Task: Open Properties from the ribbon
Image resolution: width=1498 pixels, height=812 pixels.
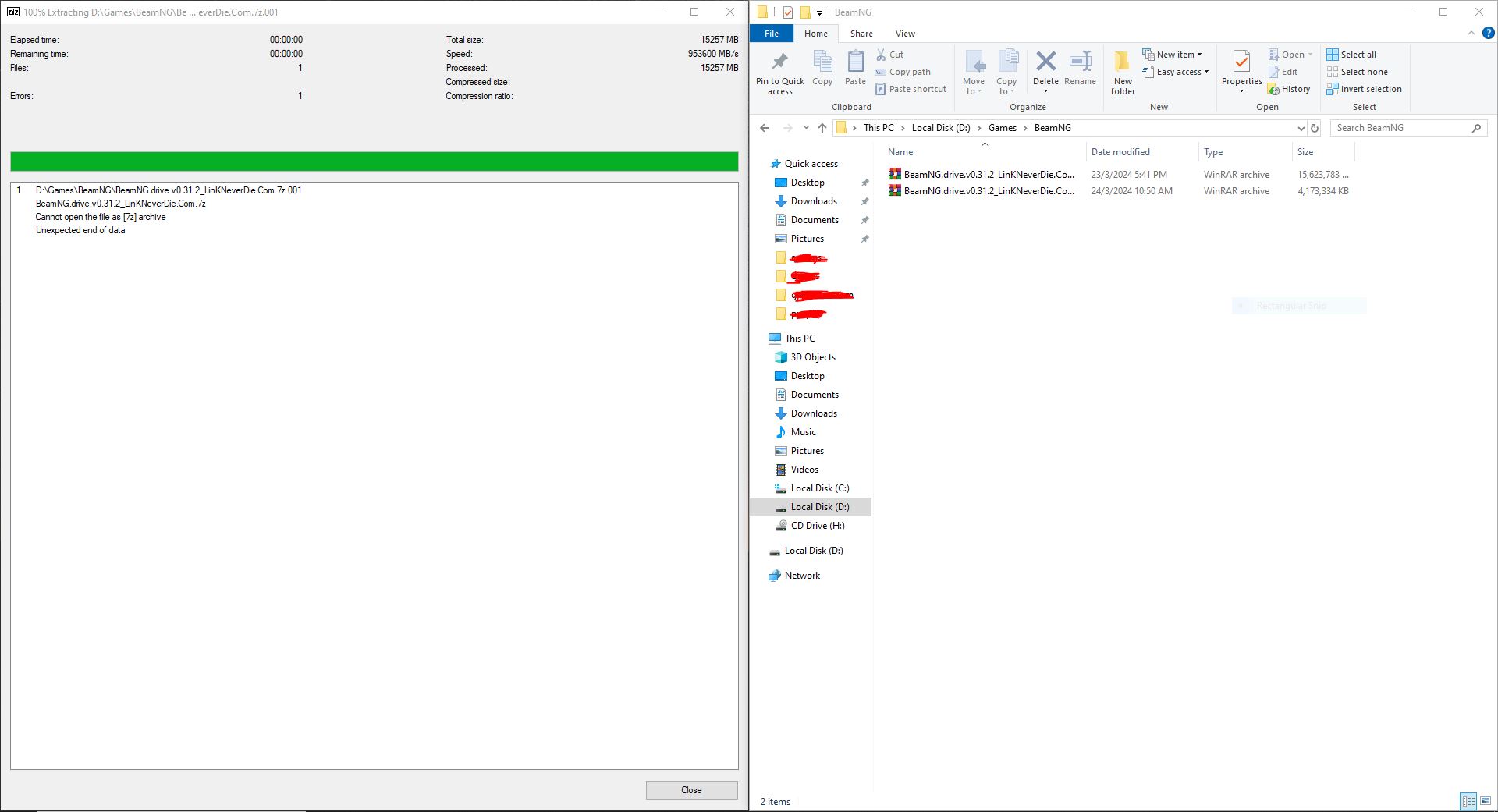Action: tap(1241, 62)
